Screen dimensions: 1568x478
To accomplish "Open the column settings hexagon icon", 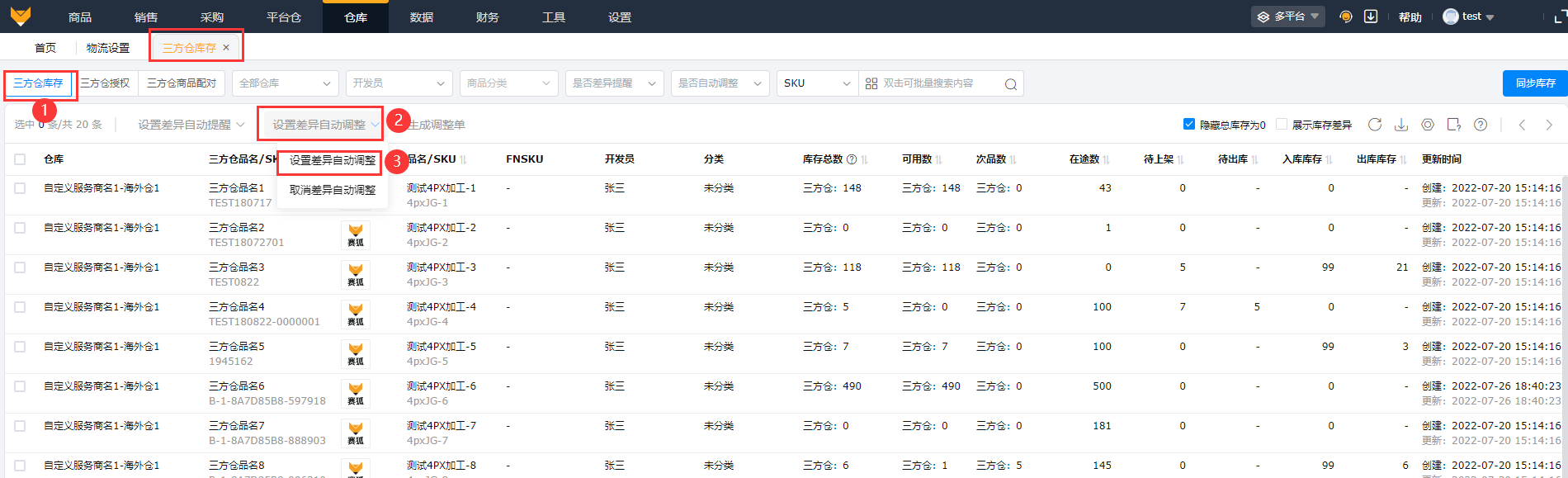I will tap(1428, 125).
